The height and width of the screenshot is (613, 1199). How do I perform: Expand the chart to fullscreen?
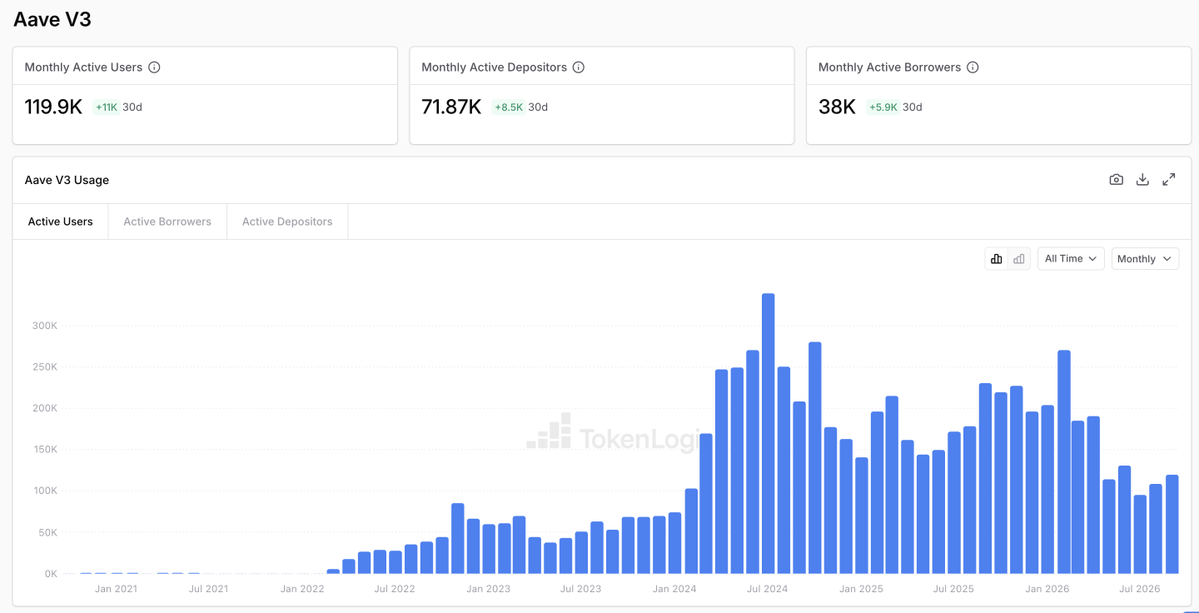1168,180
